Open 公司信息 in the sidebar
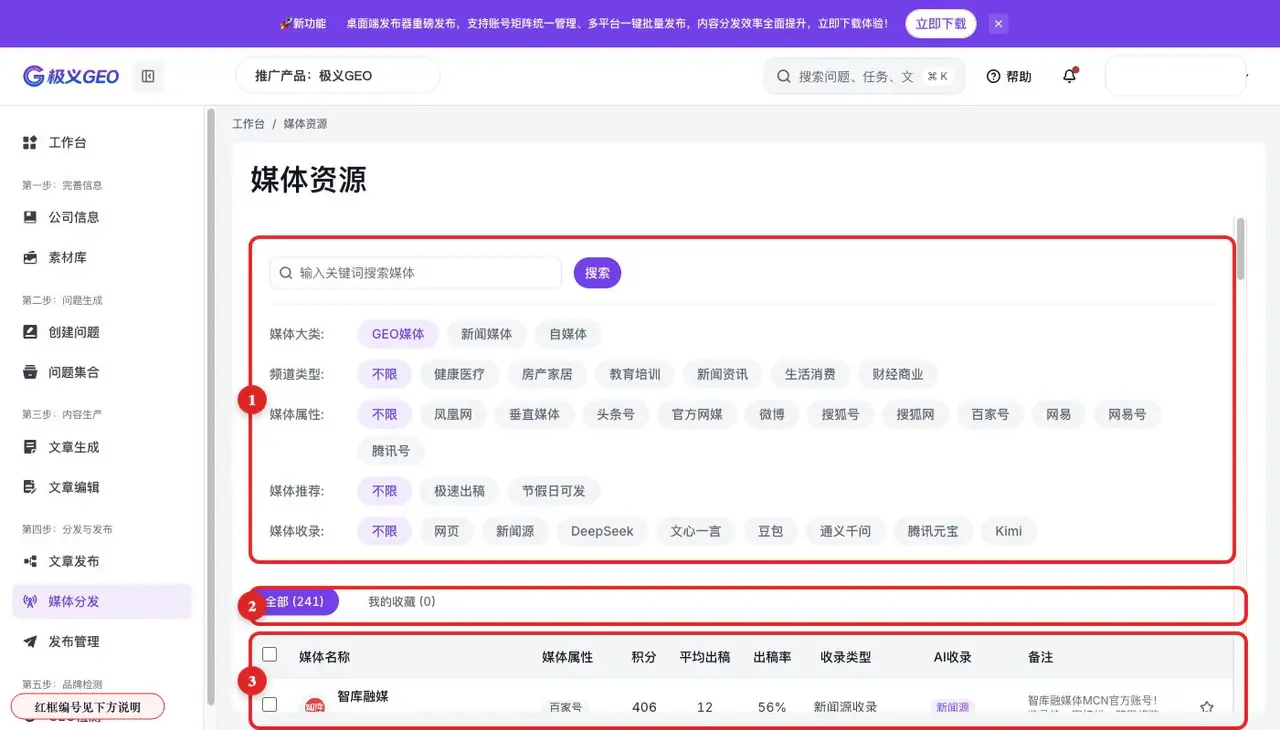The height and width of the screenshot is (730, 1280). pyautogui.click(x=102, y=217)
